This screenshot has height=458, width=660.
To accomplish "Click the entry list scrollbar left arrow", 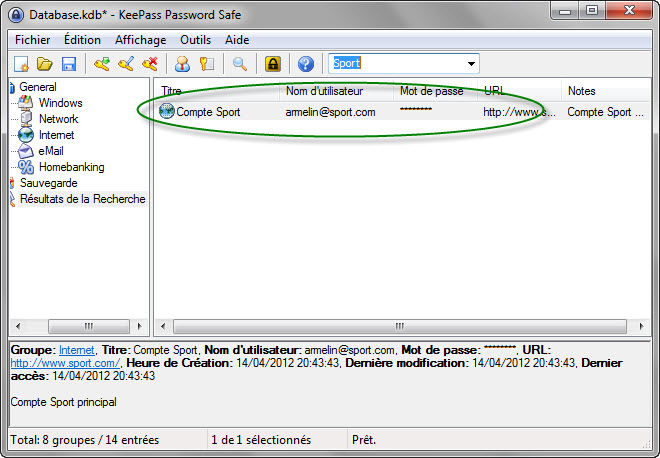I will point(162,326).
